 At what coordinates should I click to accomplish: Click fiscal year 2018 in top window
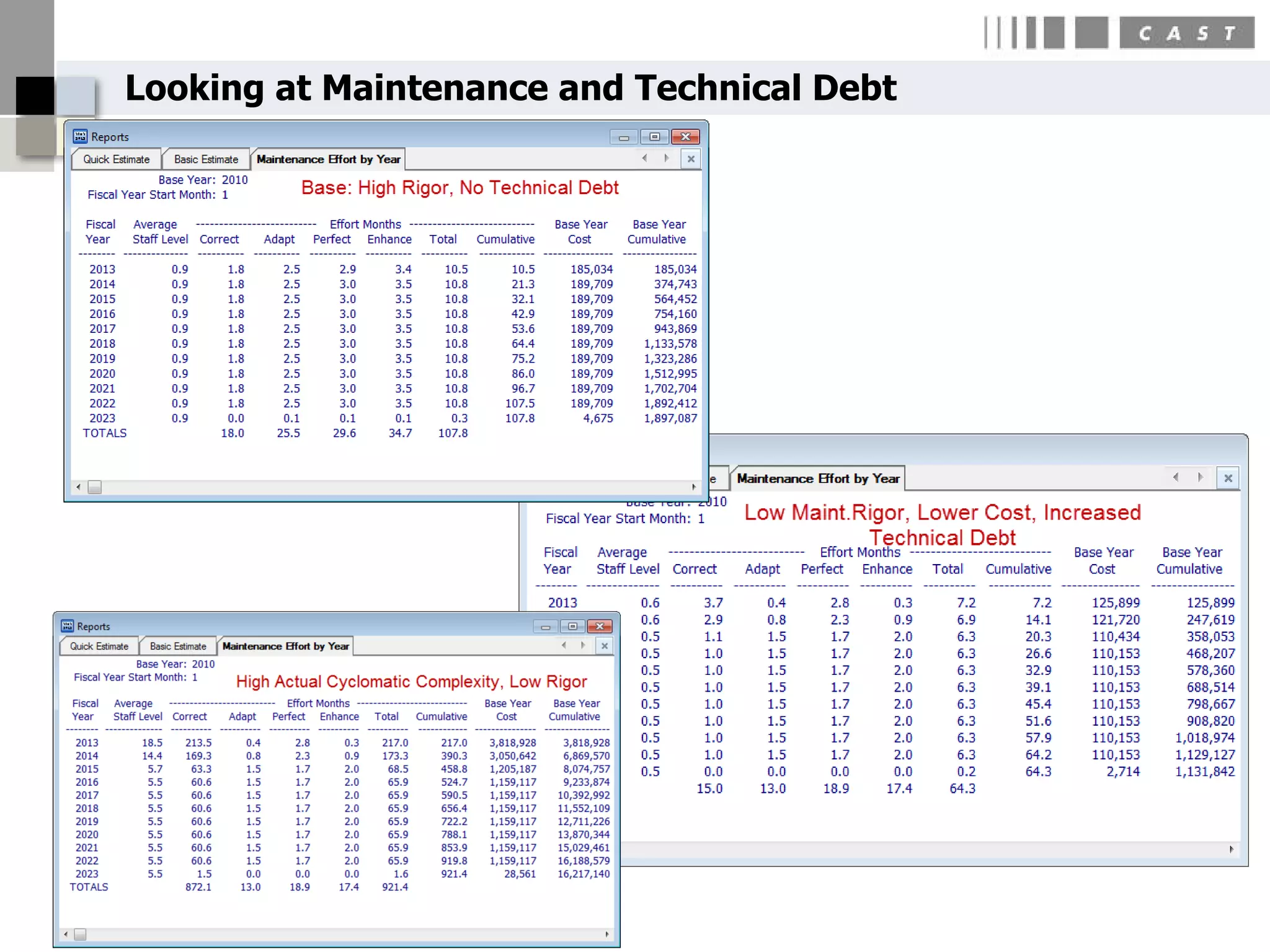click(102, 344)
